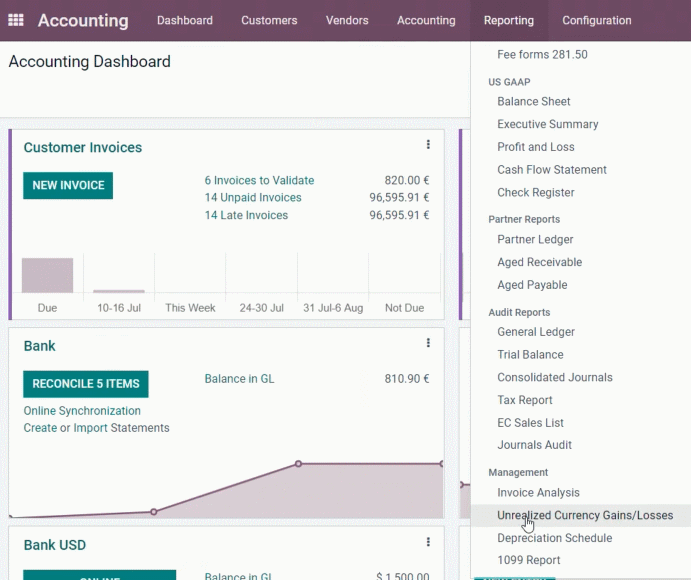691x580 pixels.
Task: Click the 810.90 € bank balance
Action: click(406, 379)
